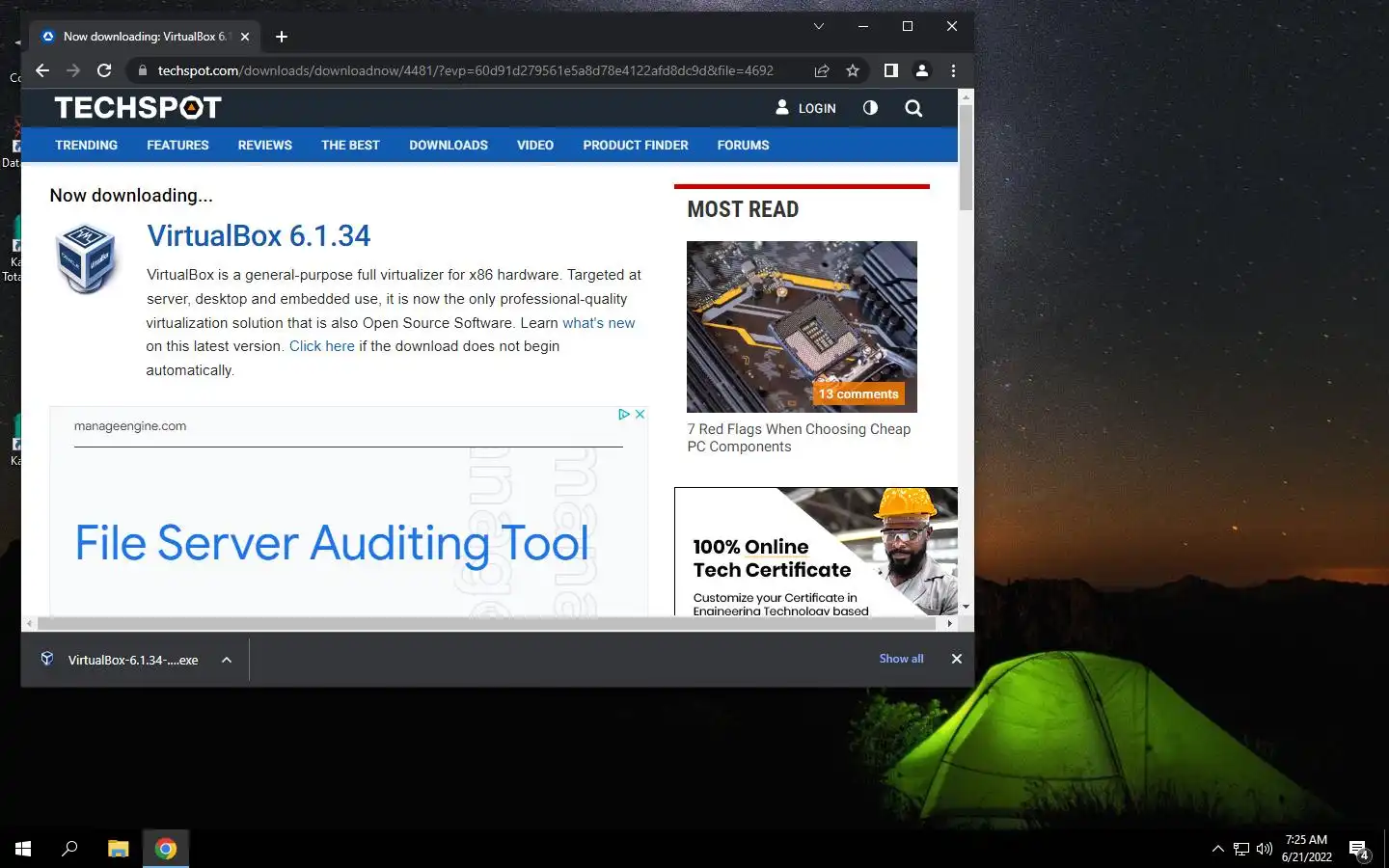Follow the "what's new" link
Image resolution: width=1389 pixels, height=868 pixels.
tap(599, 323)
